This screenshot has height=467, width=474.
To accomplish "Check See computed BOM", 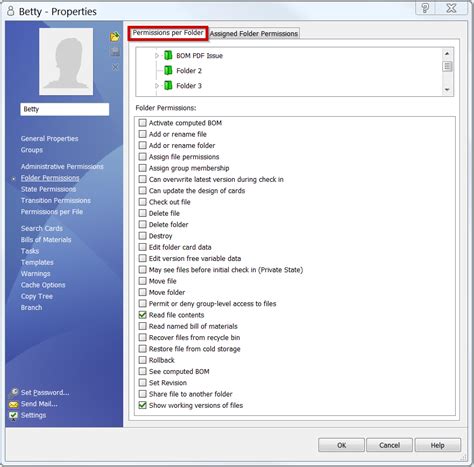I will tap(143, 371).
